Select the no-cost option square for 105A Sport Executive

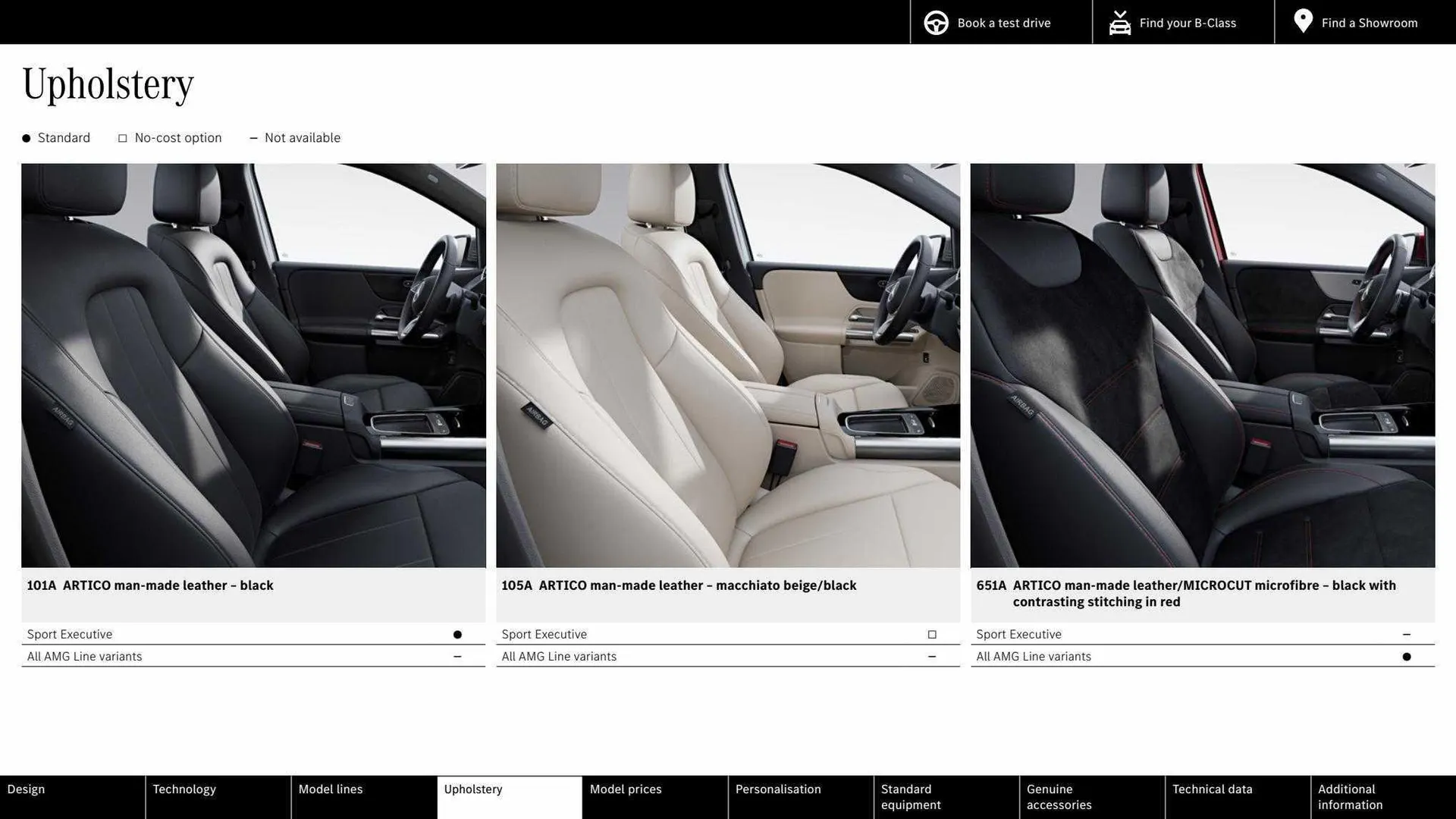point(931,634)
